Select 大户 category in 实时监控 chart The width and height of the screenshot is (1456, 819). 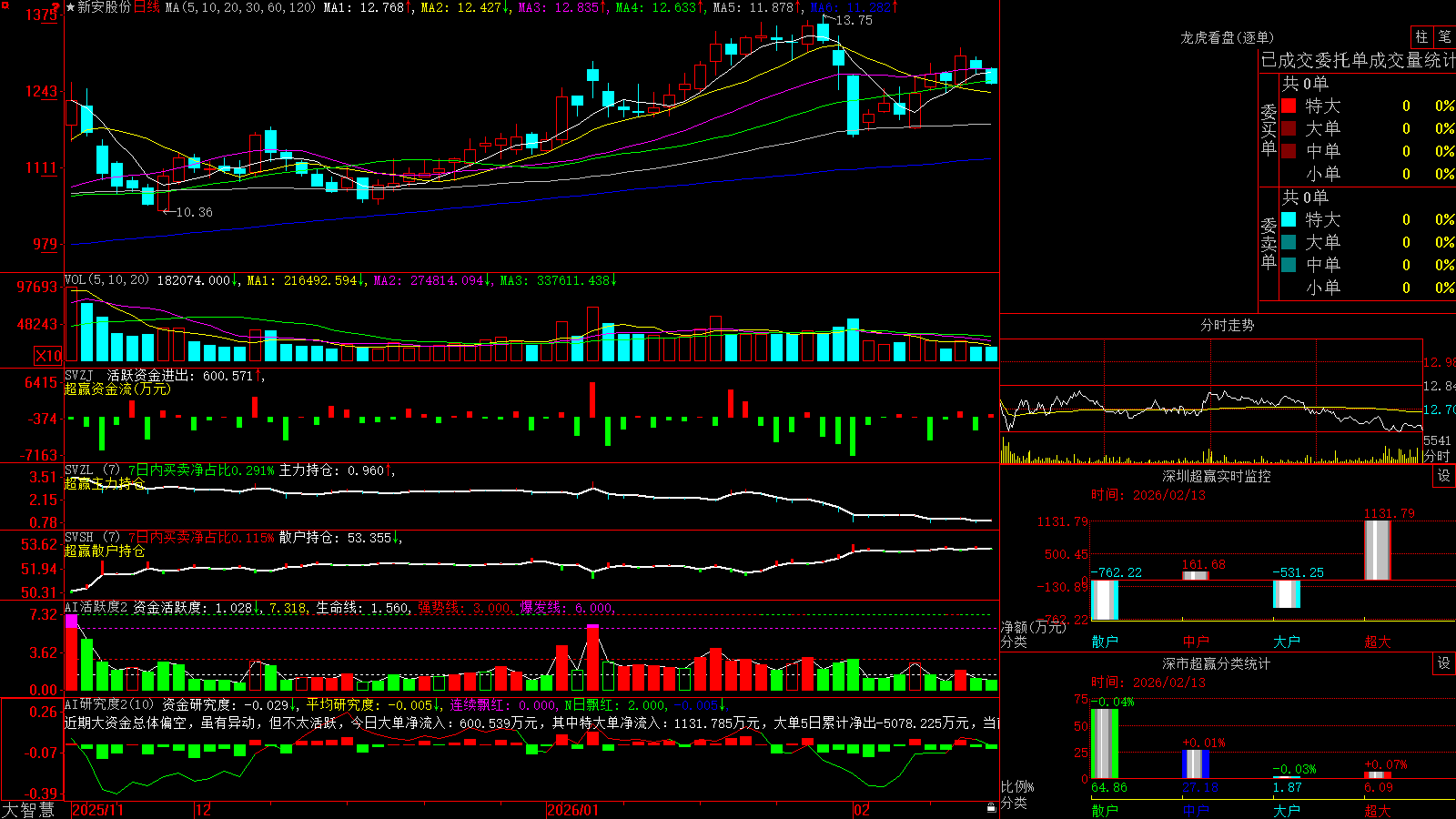(x=1287, y=642)
